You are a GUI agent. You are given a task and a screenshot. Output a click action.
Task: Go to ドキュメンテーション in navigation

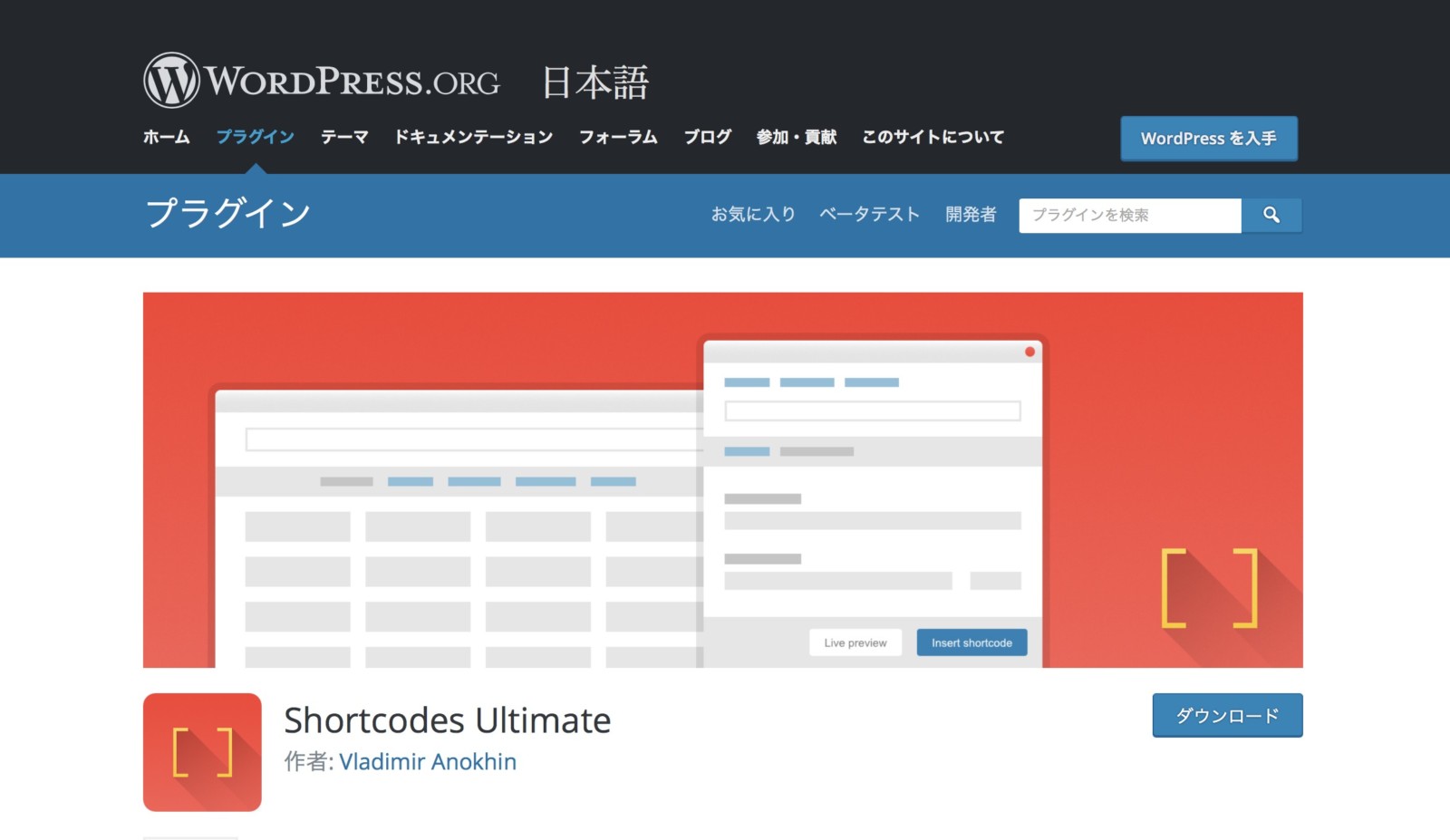(473, 137)
